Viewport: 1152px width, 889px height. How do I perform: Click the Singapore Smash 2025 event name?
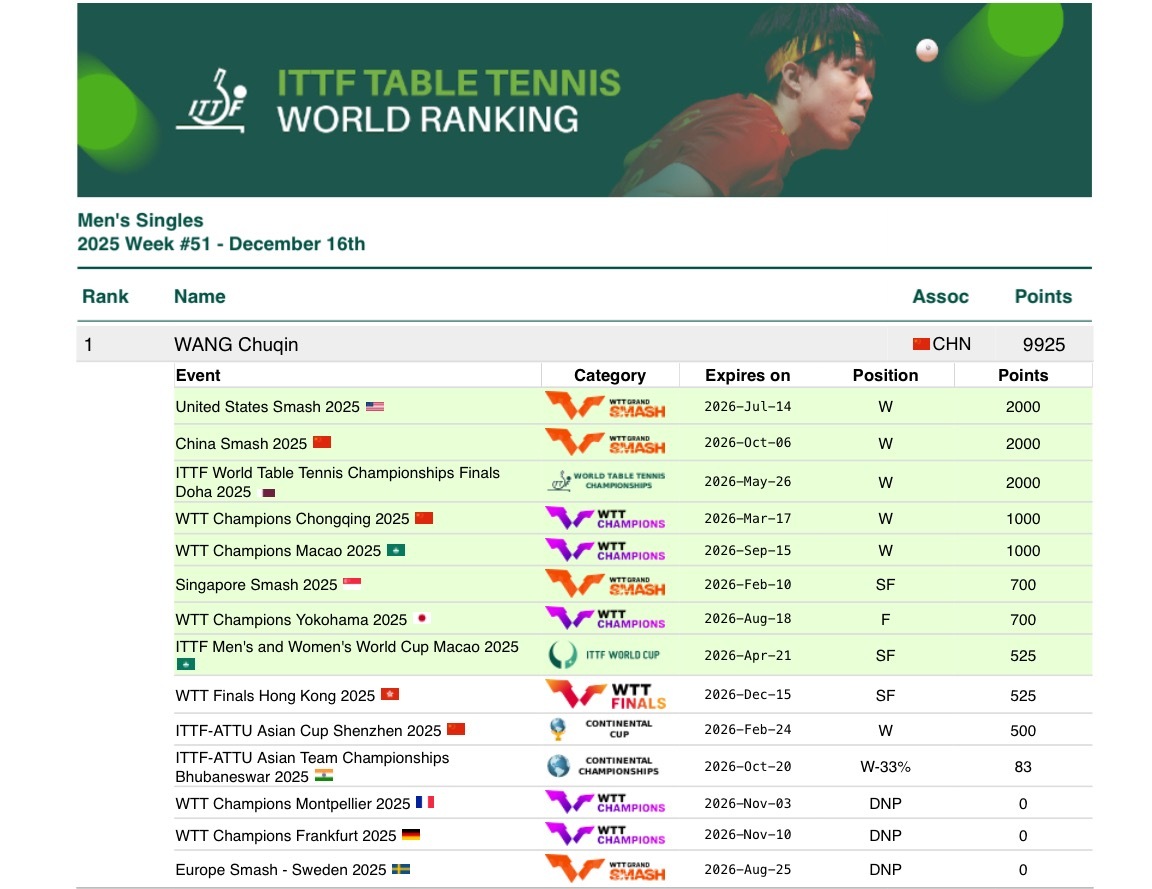pos(256,585)
